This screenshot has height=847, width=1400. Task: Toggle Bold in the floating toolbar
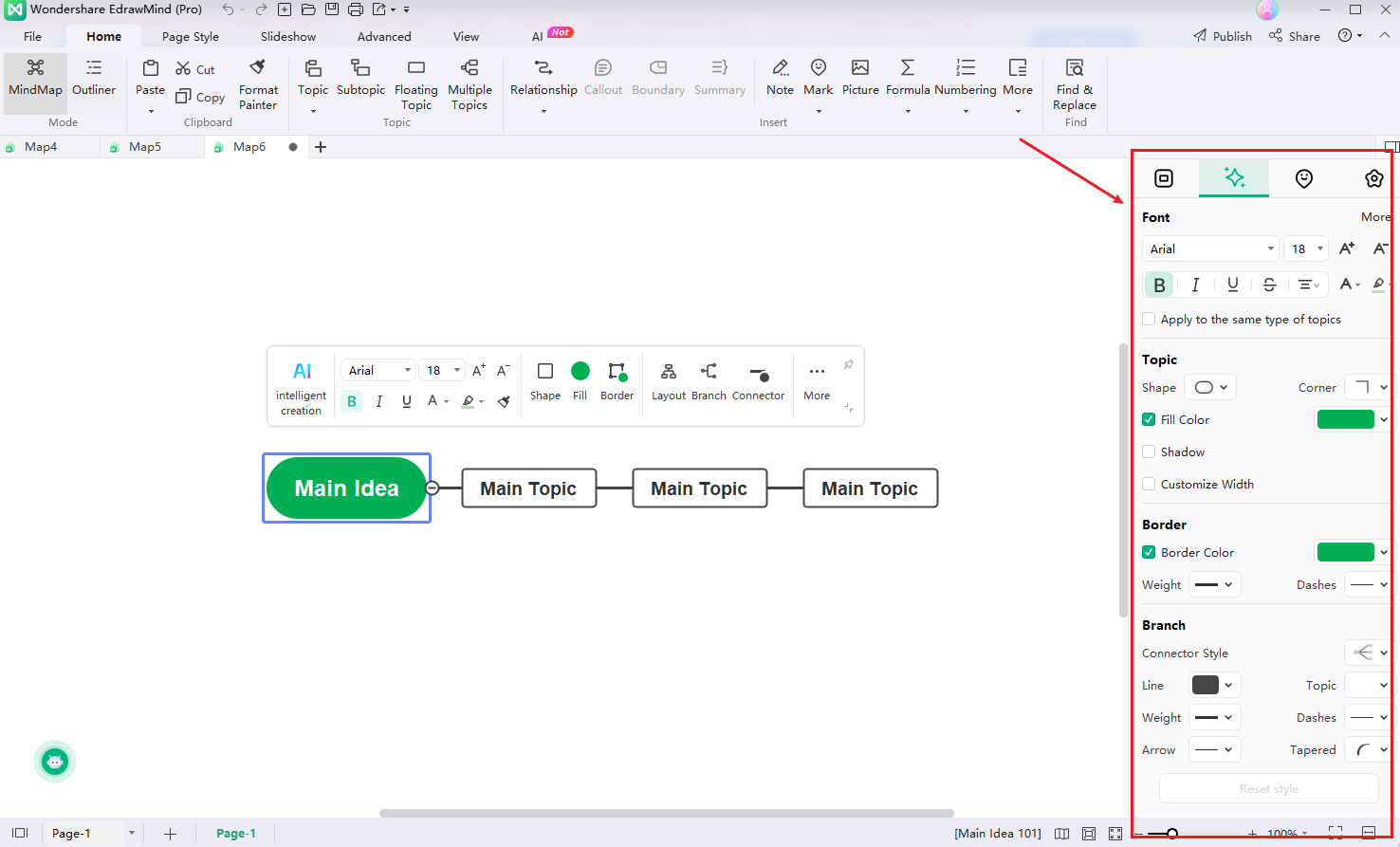(x=352, y=401)
